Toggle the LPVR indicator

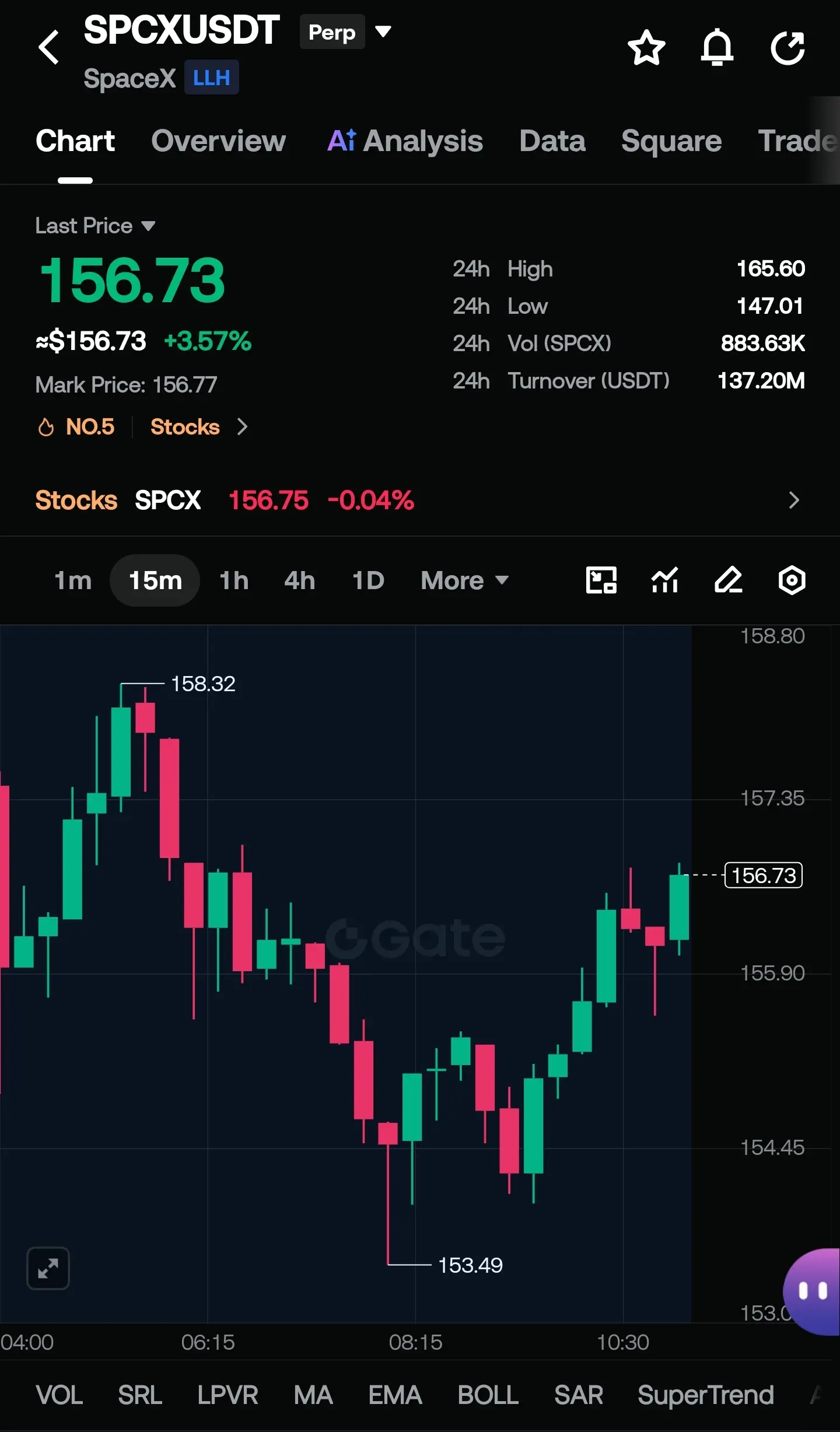(228, 1395)
